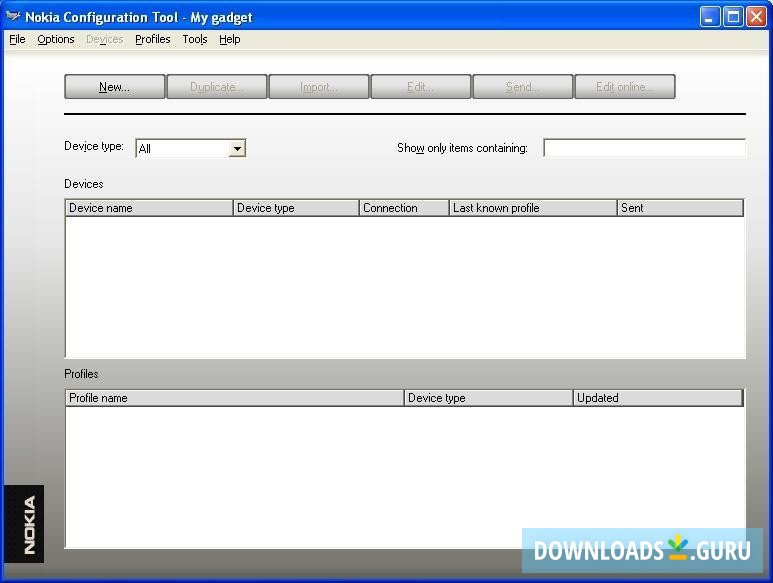Image resolution: width=773 pixels, height=583 pixels.
Task: Click the Send... button
Action: coord(523,87)
